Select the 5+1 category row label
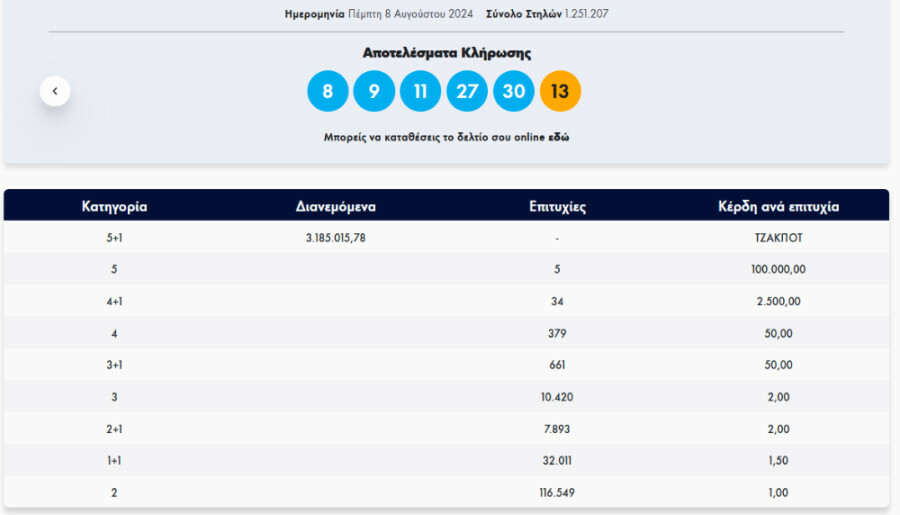 click(x=114, y=238)
